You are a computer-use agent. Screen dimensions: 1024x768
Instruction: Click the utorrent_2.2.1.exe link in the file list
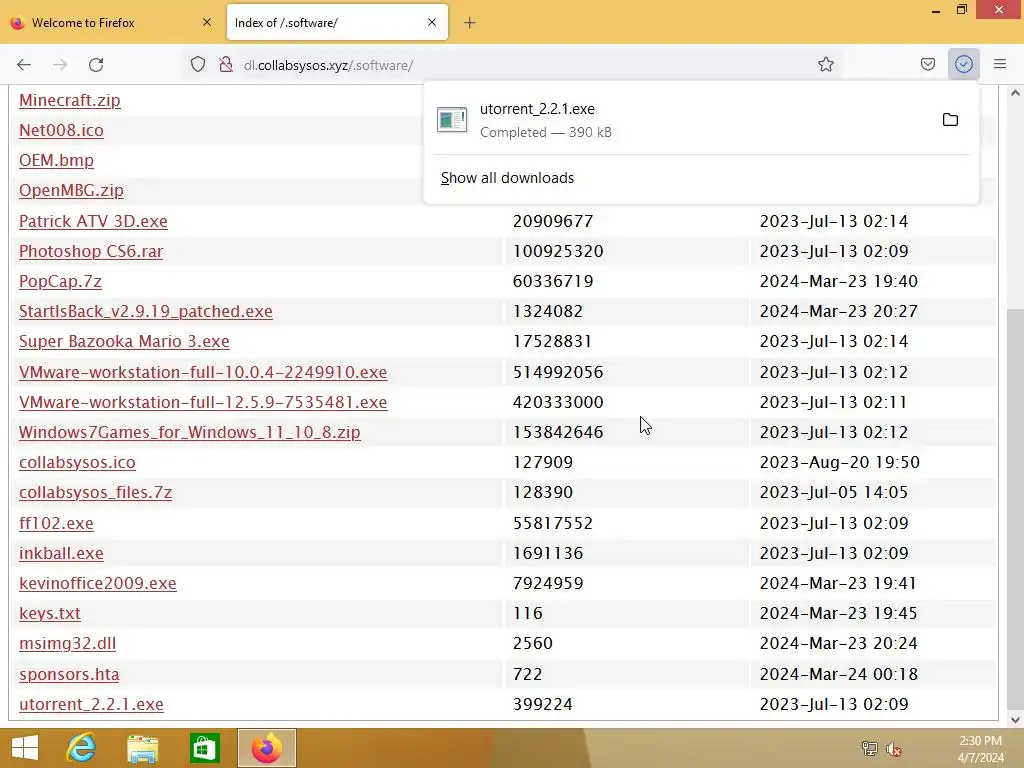click(x=91, y=704)
